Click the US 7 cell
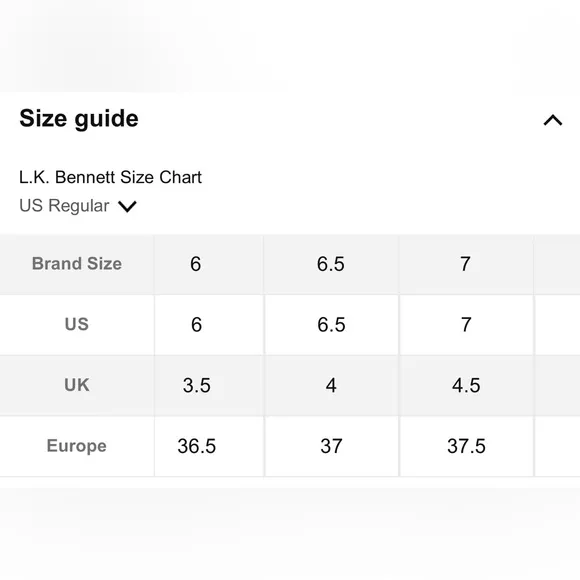Viewport: 580px width, 580px height. (x=466, y=325)
